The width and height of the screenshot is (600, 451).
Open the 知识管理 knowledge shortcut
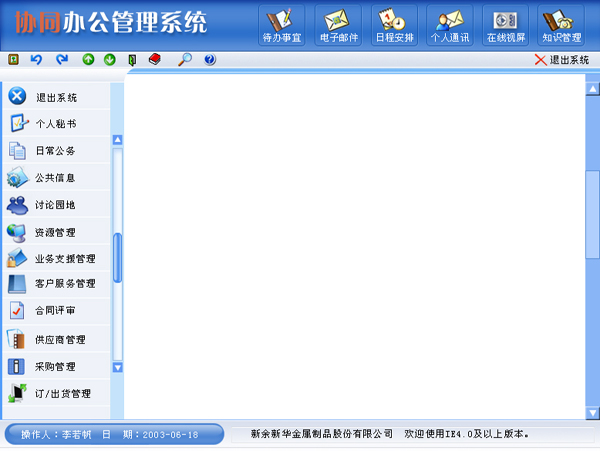point(561,25)
